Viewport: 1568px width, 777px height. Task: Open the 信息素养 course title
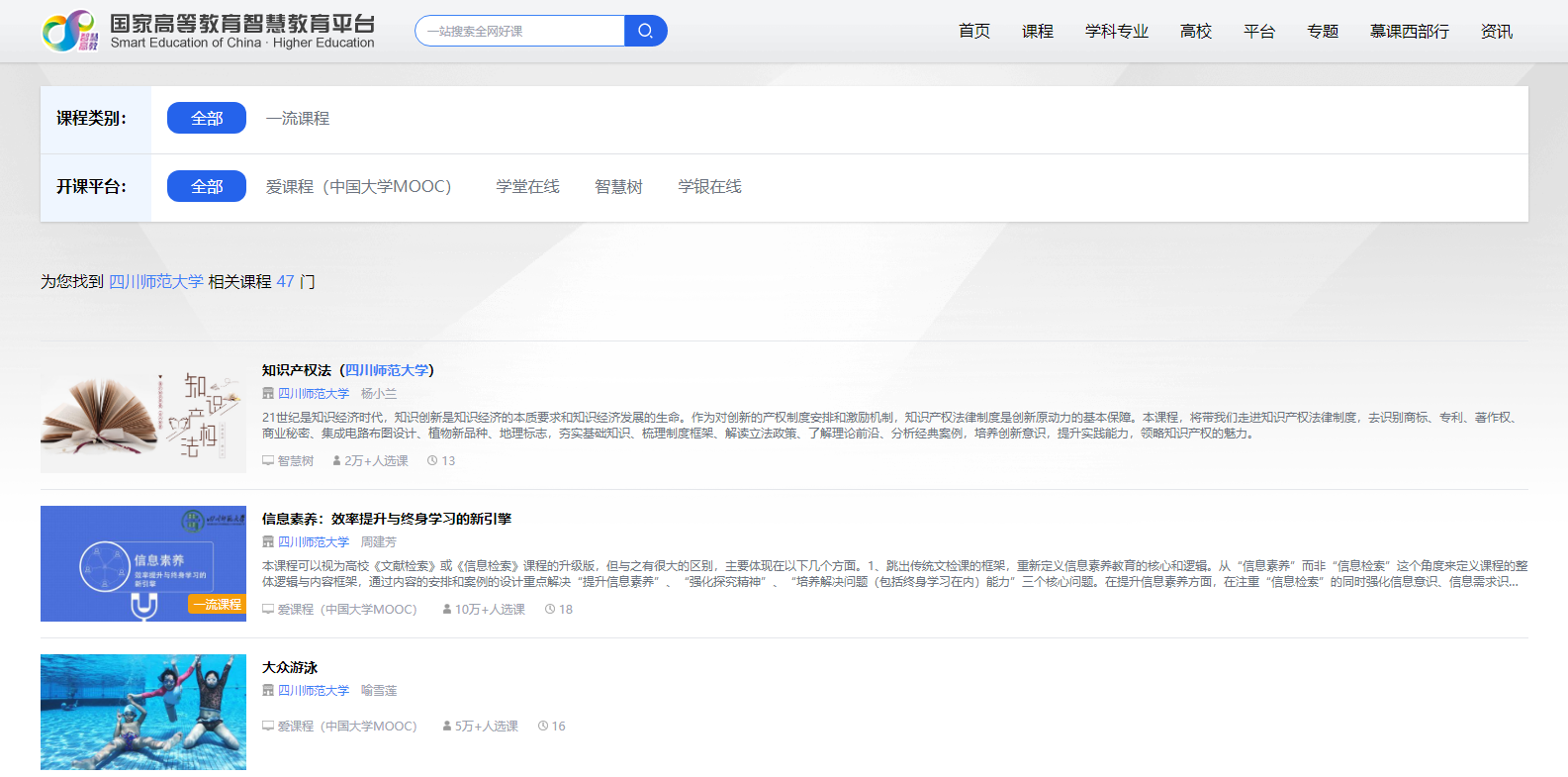(x=387, y=519)
